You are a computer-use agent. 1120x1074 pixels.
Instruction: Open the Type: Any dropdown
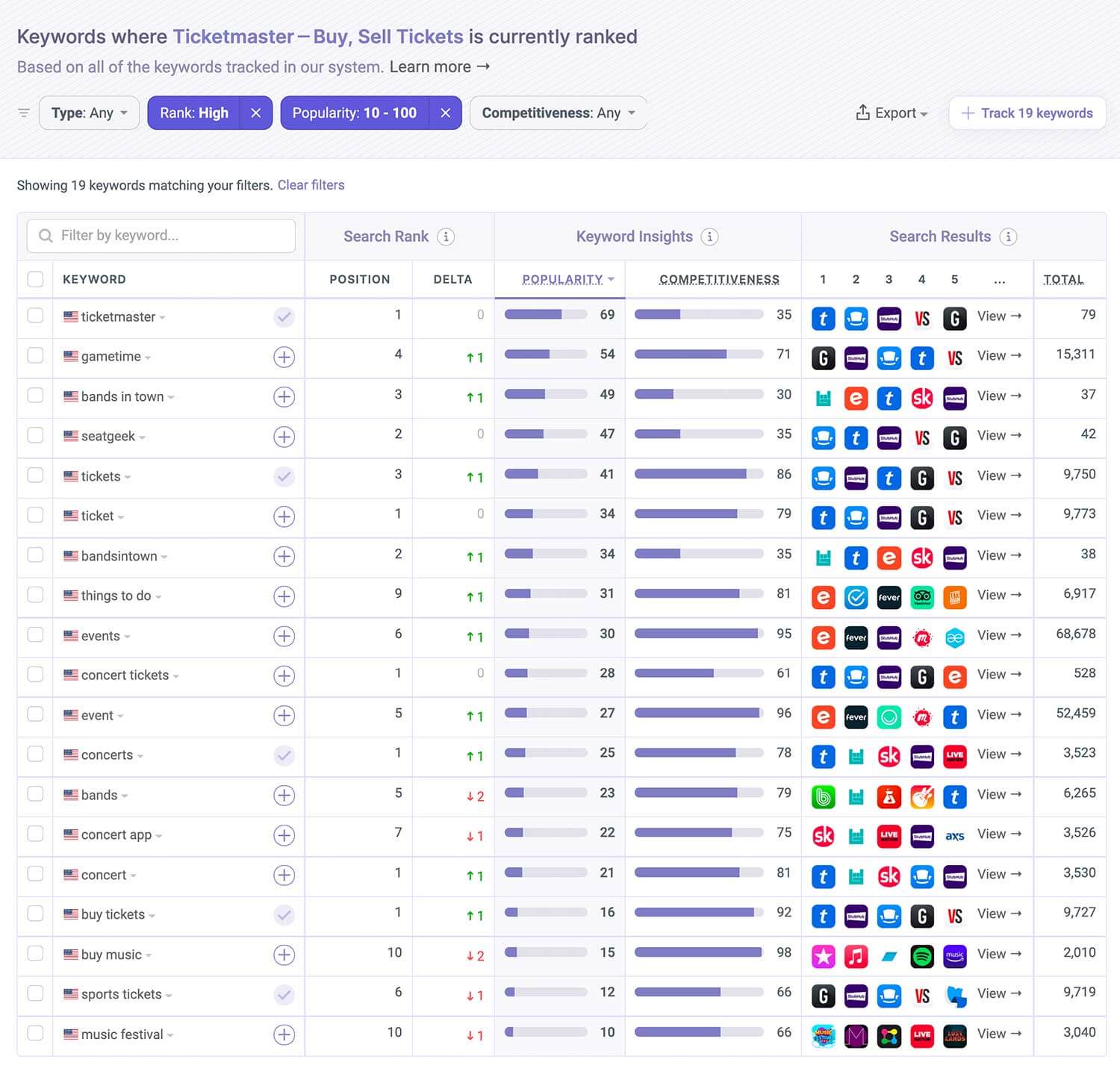(89, 113)
